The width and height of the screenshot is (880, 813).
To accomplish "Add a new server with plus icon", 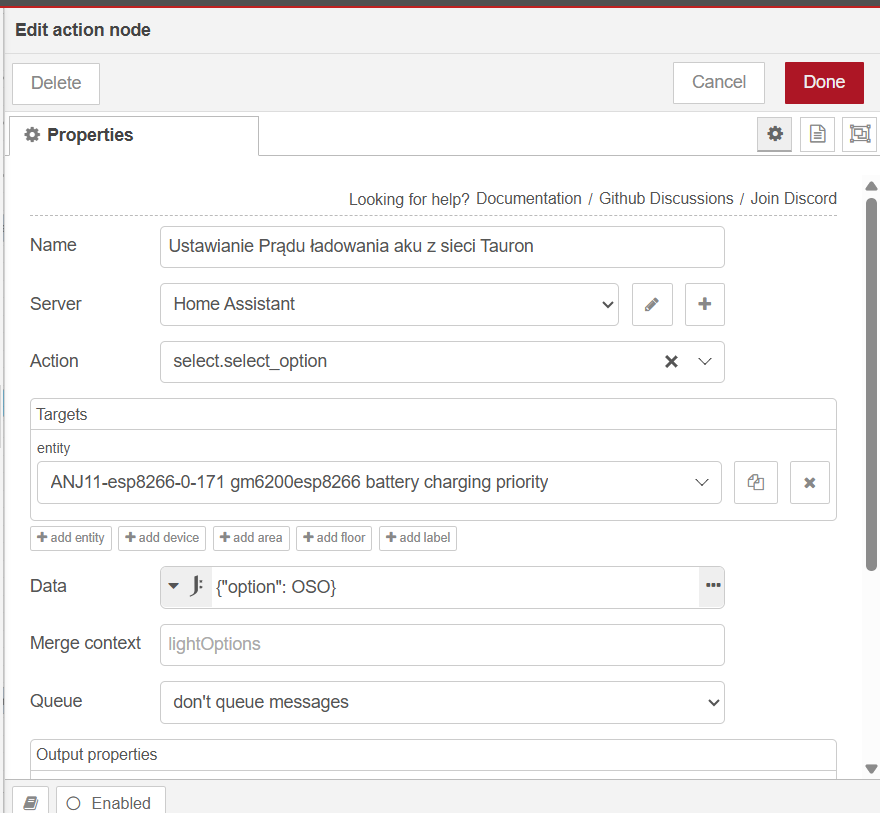I will coord(704,304).
